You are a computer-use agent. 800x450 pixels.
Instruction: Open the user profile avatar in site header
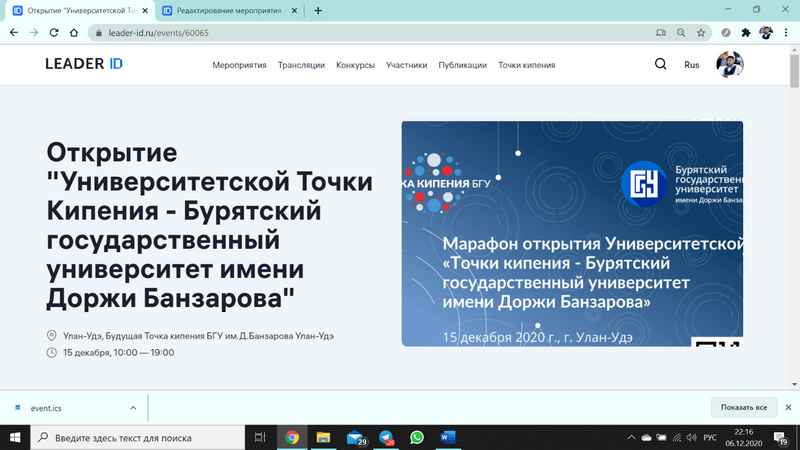coord(730,65)
